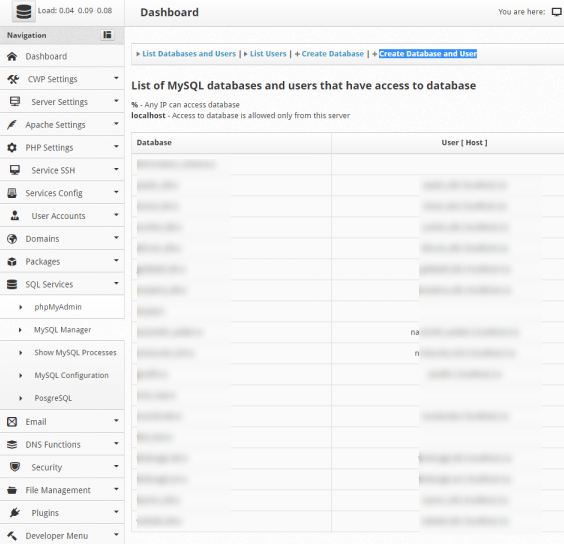
Task: Open Show MySQL Processes submenu item
Action: click(76, 352)
